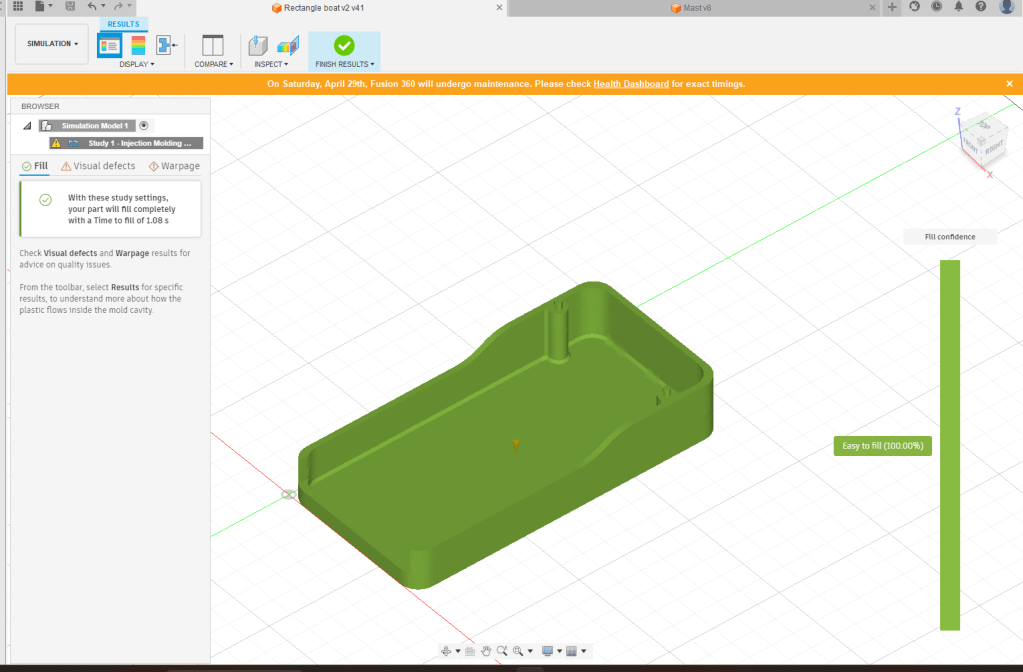The image size is (1023, 672).
Task: Expand the INSPECT dropdown menu
Action: tap(273, 64)
